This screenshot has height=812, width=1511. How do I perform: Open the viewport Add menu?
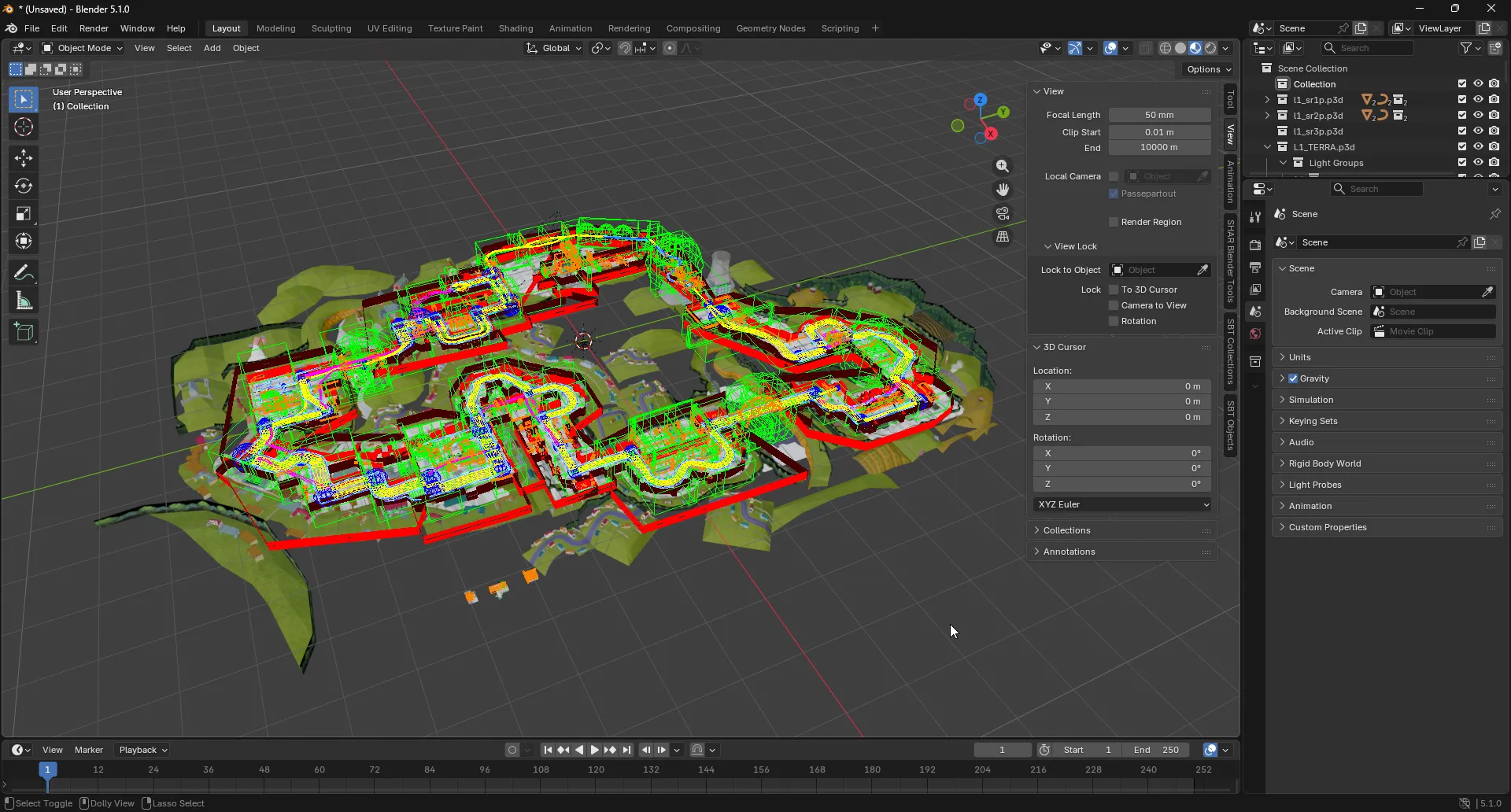[212, 48]
